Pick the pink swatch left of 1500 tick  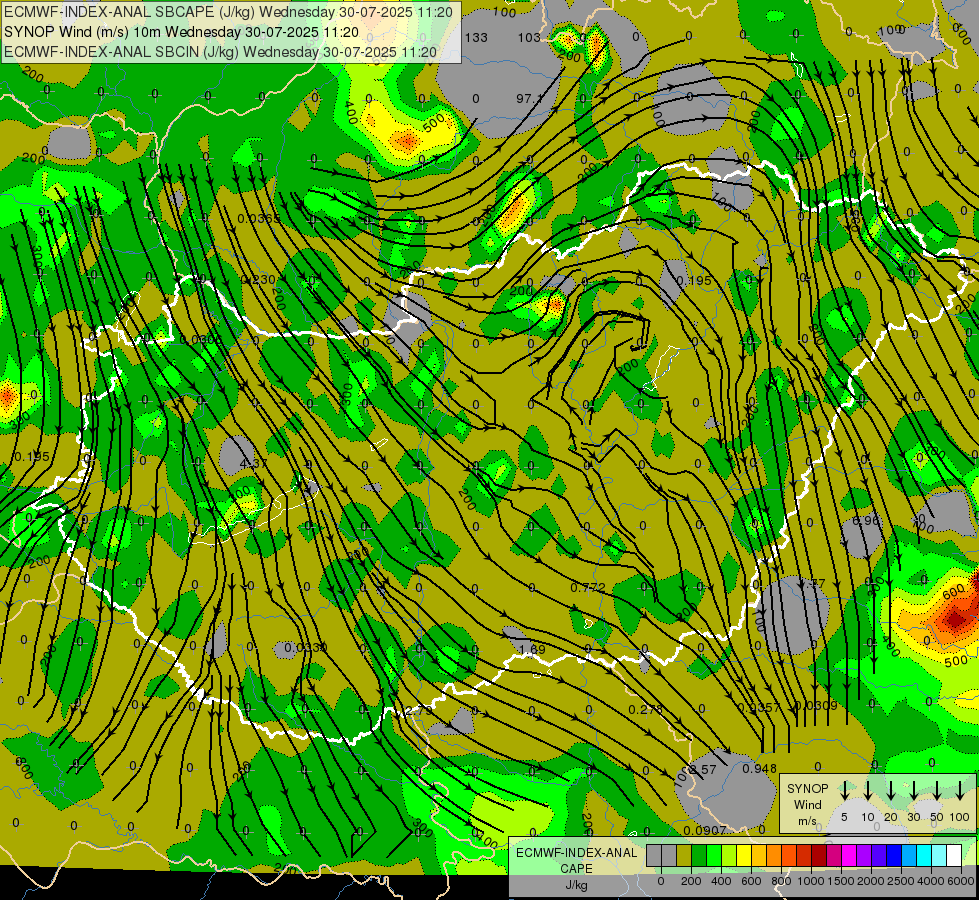click(834, 855)
